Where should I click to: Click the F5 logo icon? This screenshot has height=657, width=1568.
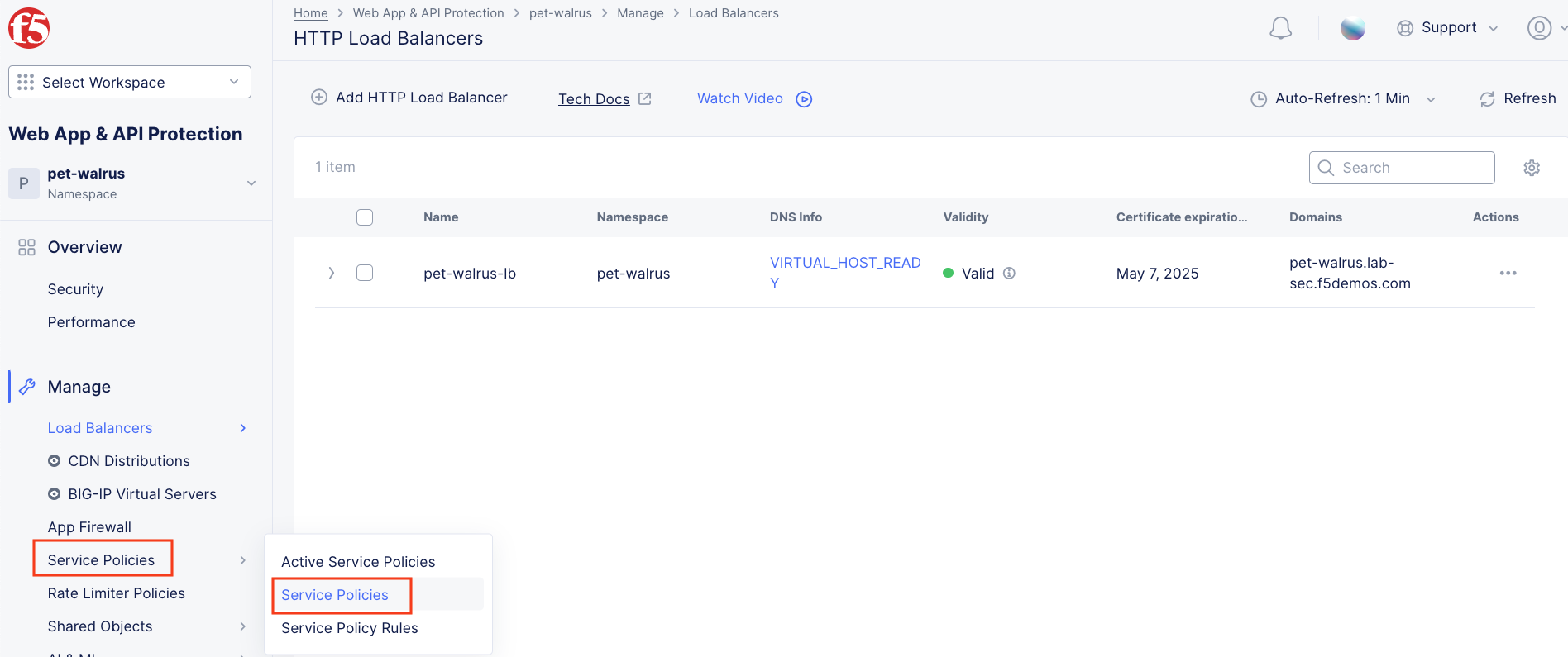[x=29, y=28]
